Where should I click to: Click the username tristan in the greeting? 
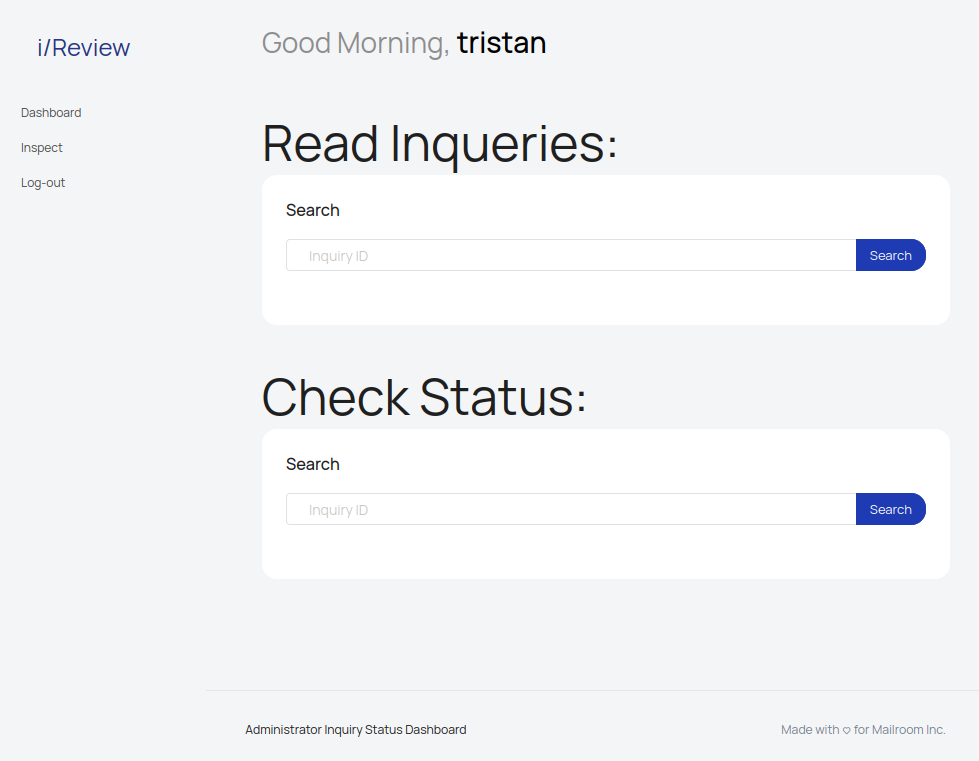click(501, 43)
